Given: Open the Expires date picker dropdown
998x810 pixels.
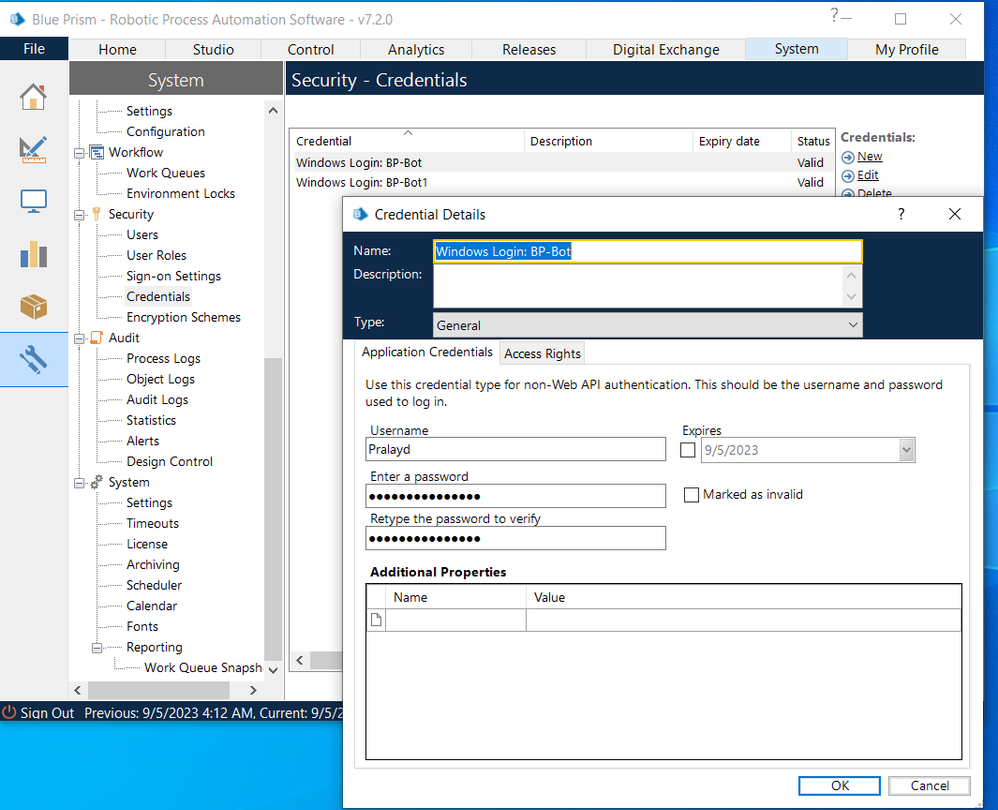Looking at the screenshot, I should point(906,450).
